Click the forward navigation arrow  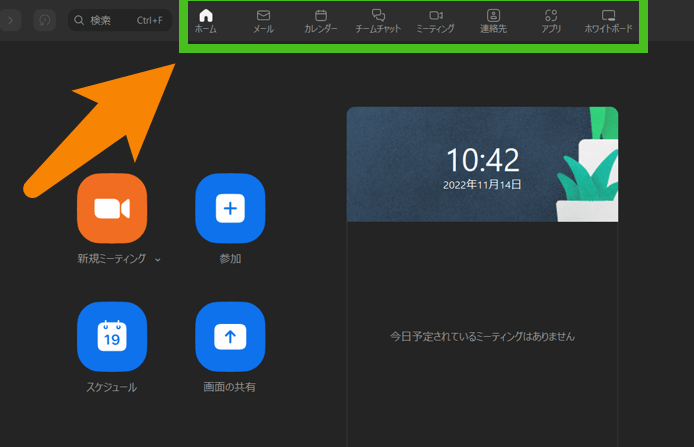coord(11,20)
